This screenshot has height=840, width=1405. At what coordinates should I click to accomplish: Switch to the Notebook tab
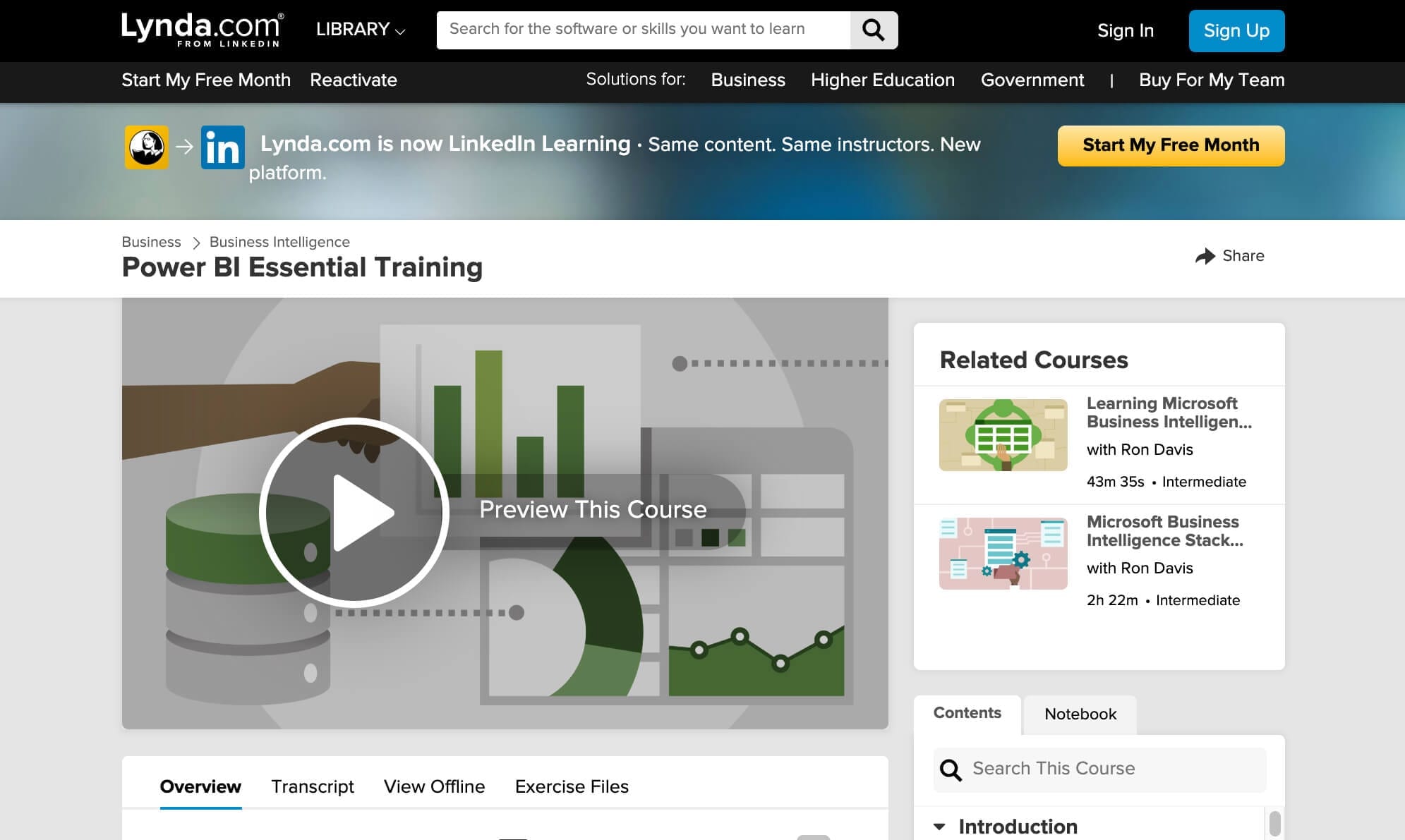1079,714
